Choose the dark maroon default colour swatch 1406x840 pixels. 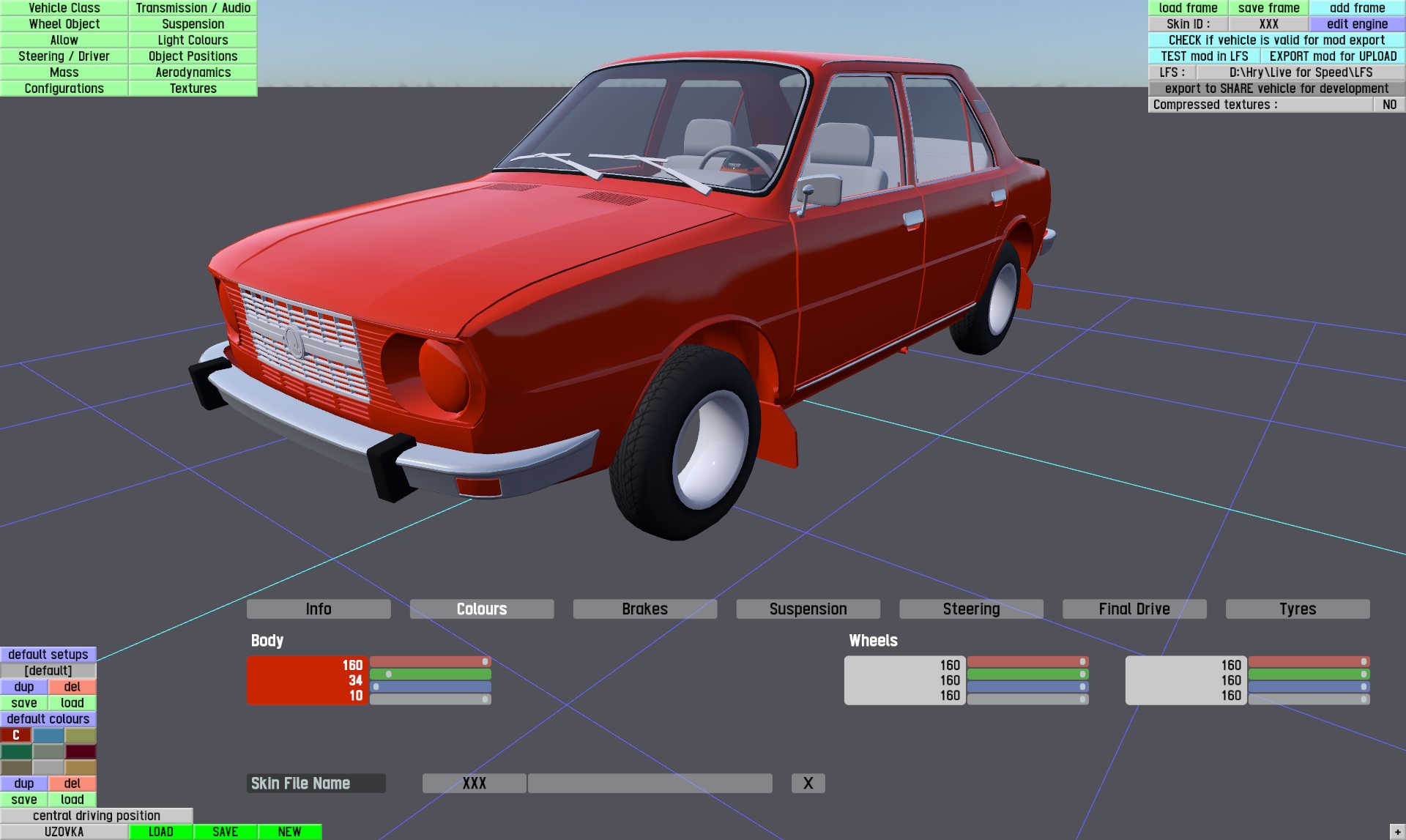(x=81, y=751)
